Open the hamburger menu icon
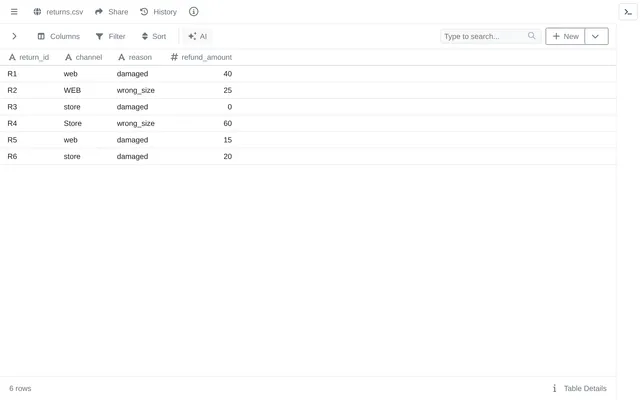640x400 pixels. [14, 12]
